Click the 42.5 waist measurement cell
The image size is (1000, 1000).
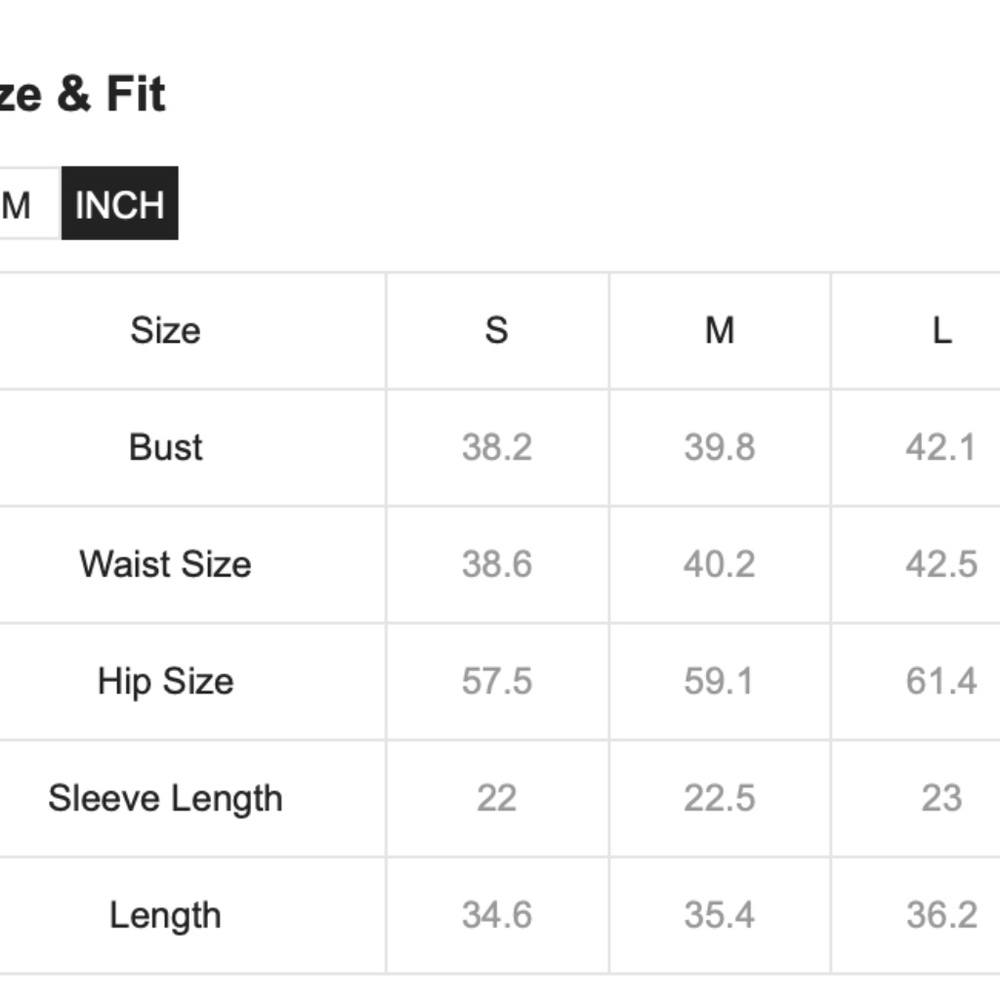click(x=941, y=564)
